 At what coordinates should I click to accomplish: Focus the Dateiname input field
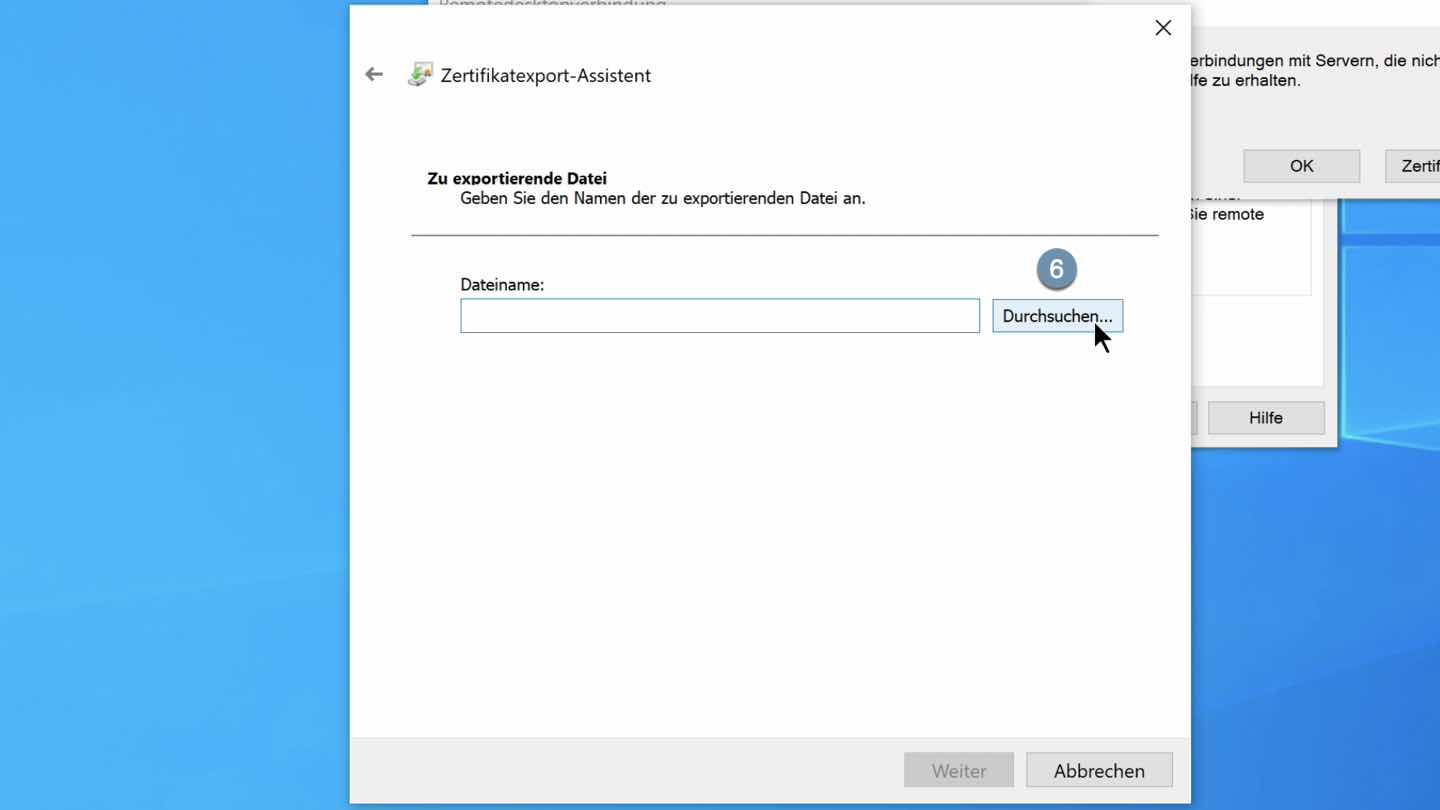pyautogui.click(x=720, y=316)
